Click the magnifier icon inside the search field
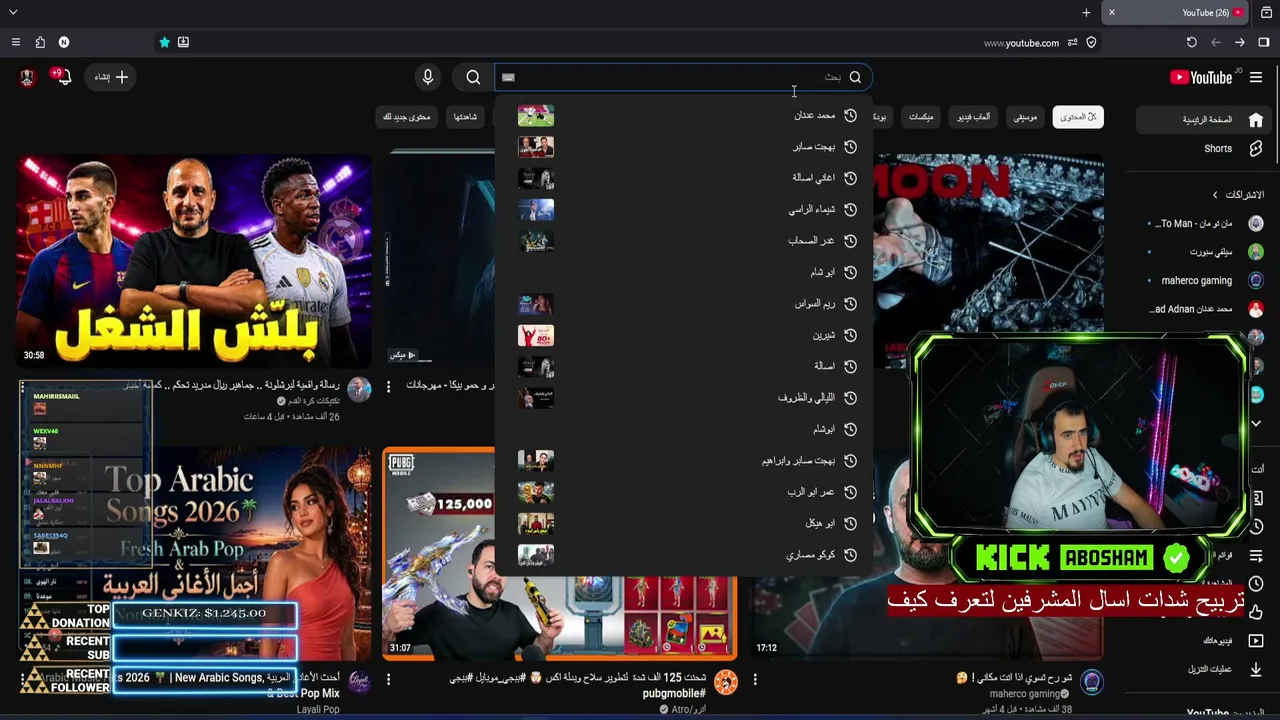This screenshot has height=720, width=1280. tap(855, 77)
